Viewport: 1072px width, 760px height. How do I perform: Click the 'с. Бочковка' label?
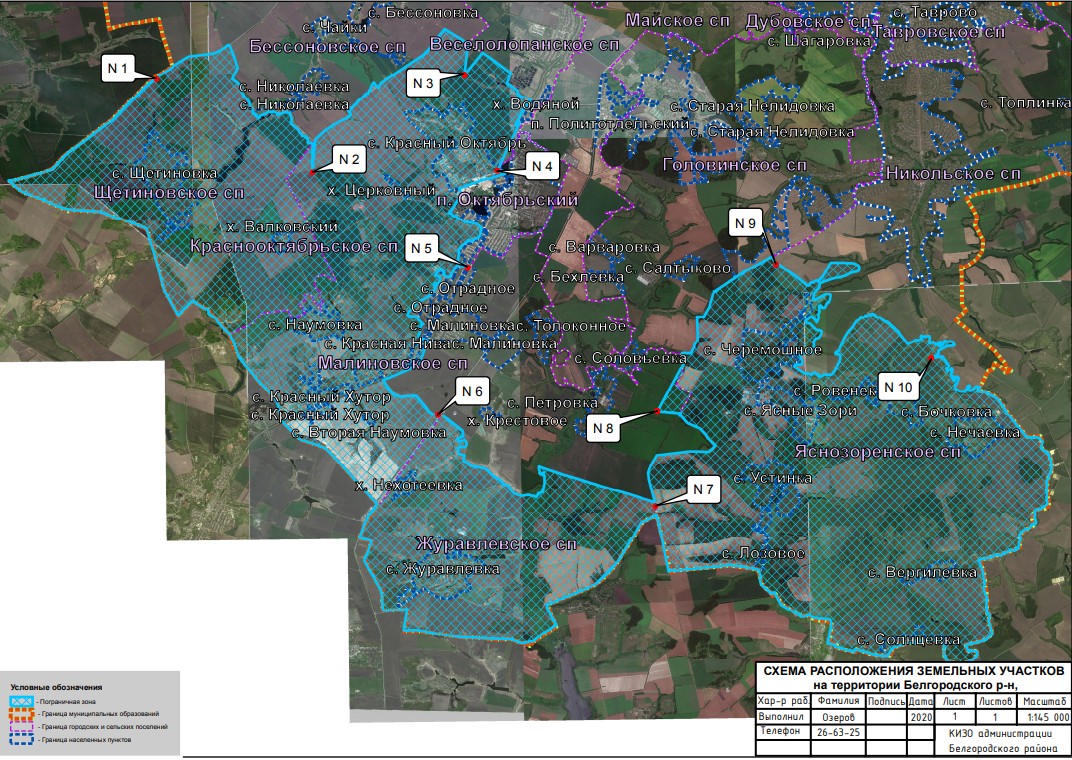(x=946, y=412)
